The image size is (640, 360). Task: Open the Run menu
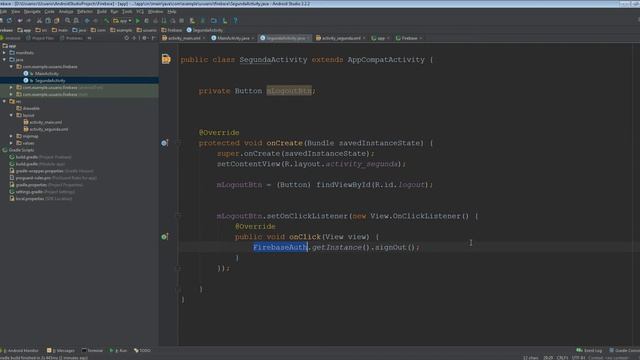coord(114,11)
